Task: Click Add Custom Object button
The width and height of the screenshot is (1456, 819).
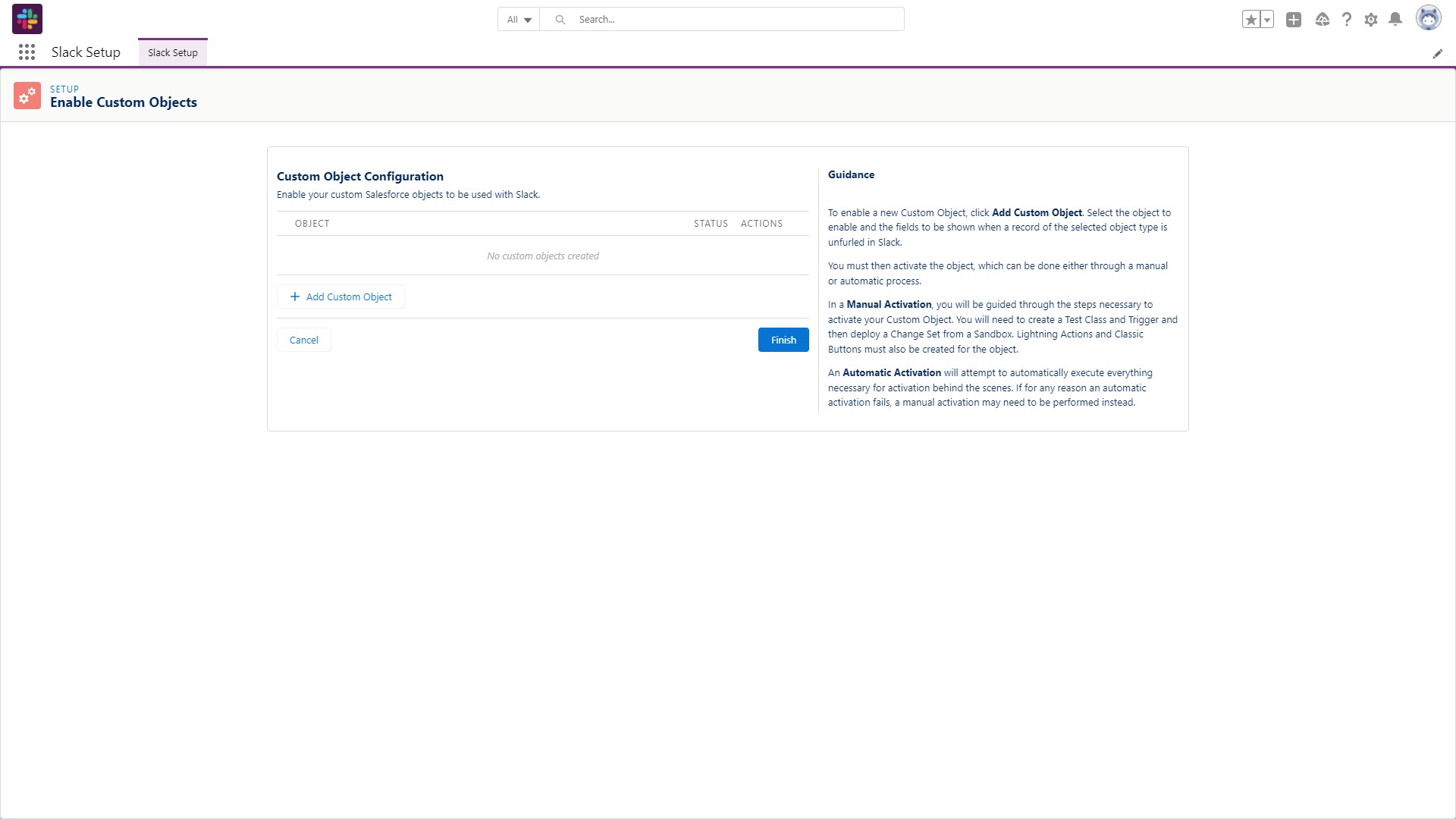Action: [x=340, y=297]
